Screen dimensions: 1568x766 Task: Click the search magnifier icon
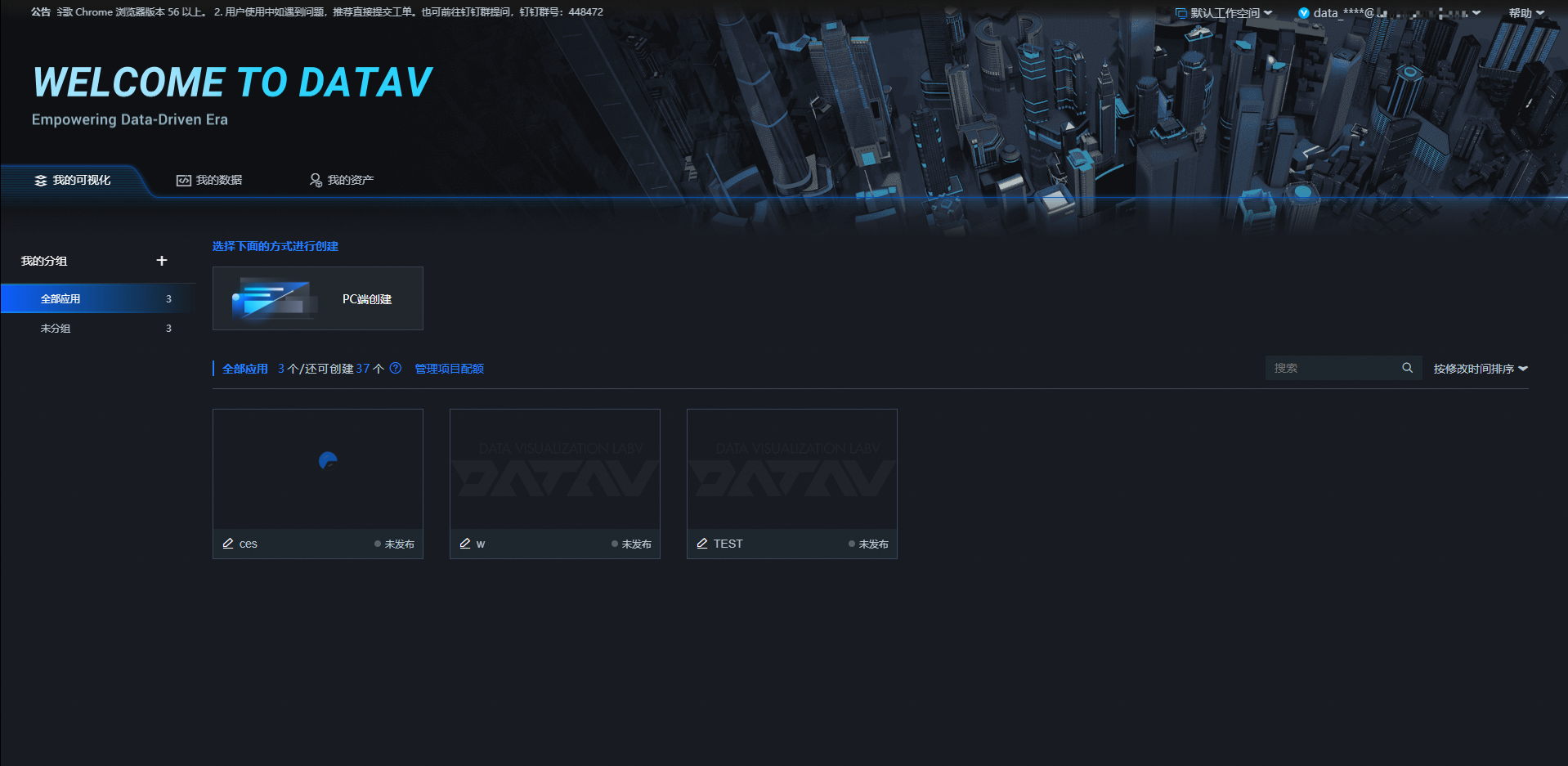pyautogui.click(x=1407, y=368)
